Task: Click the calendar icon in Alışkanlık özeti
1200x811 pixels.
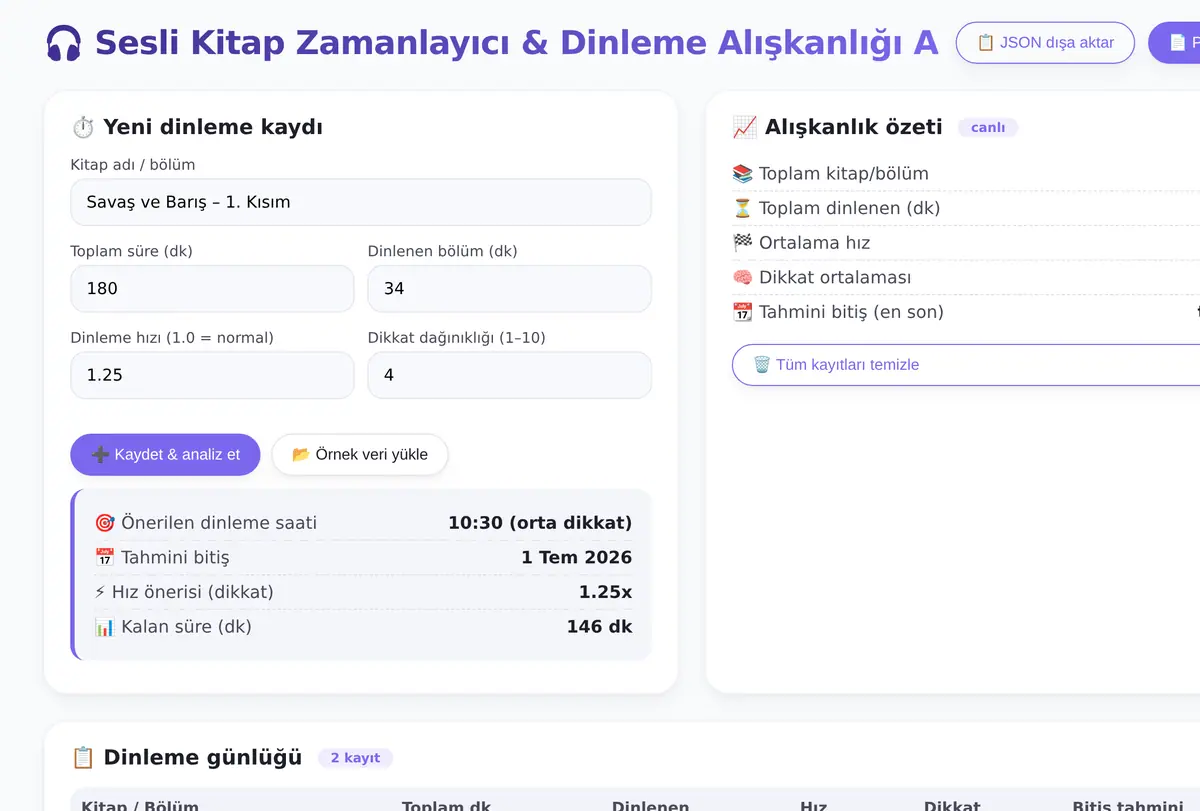Action: pos(742,312)
